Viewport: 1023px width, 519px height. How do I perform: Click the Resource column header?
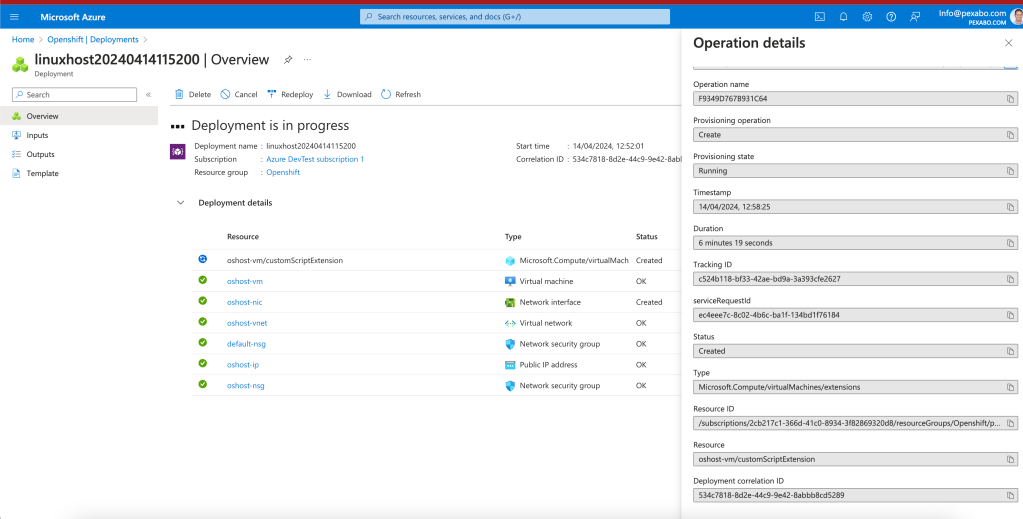click(243, 237)
